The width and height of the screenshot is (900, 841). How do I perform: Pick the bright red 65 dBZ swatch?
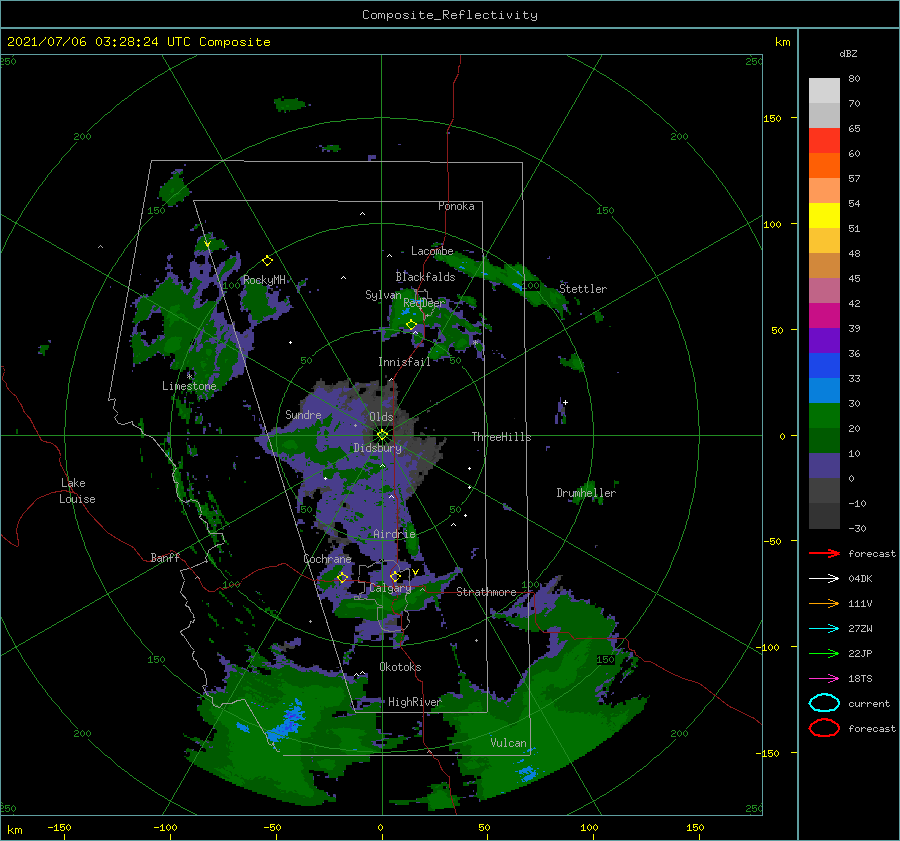[x=824, y=140]
